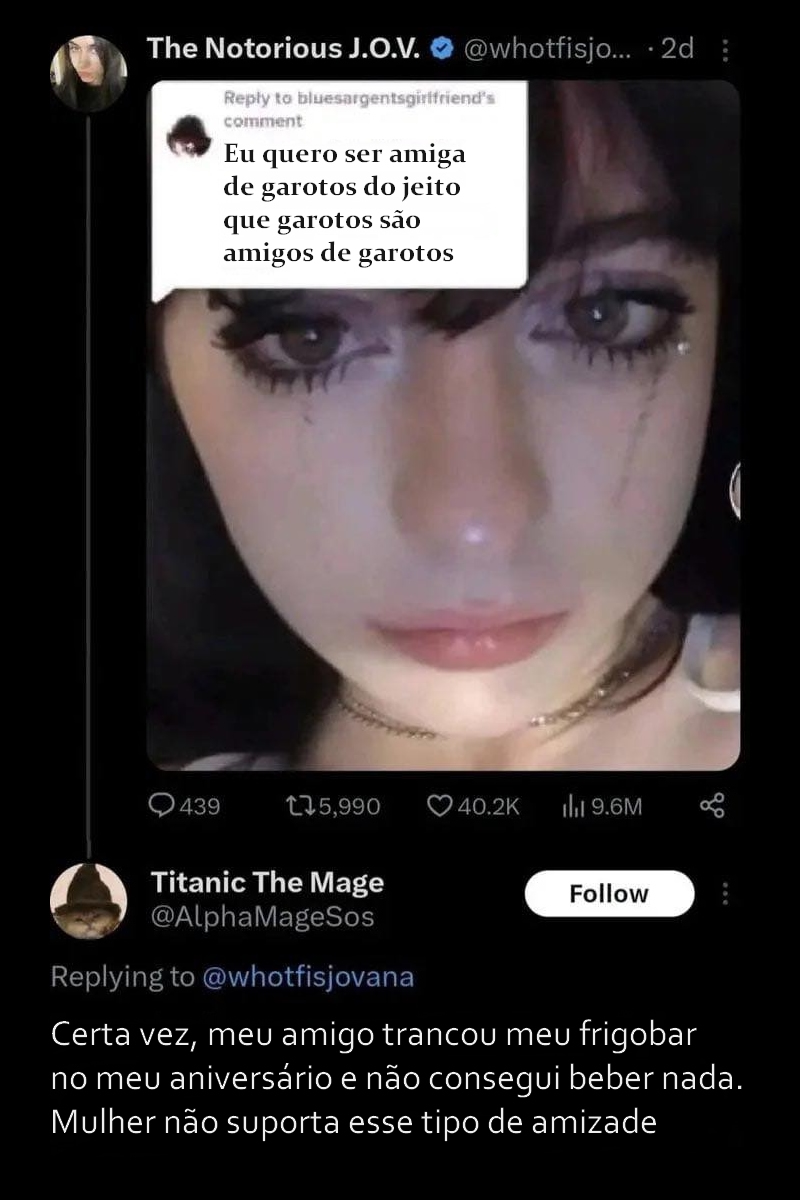800x1200 pixels.
Task: Tap the share icon under the tweet
Action: 711,806
